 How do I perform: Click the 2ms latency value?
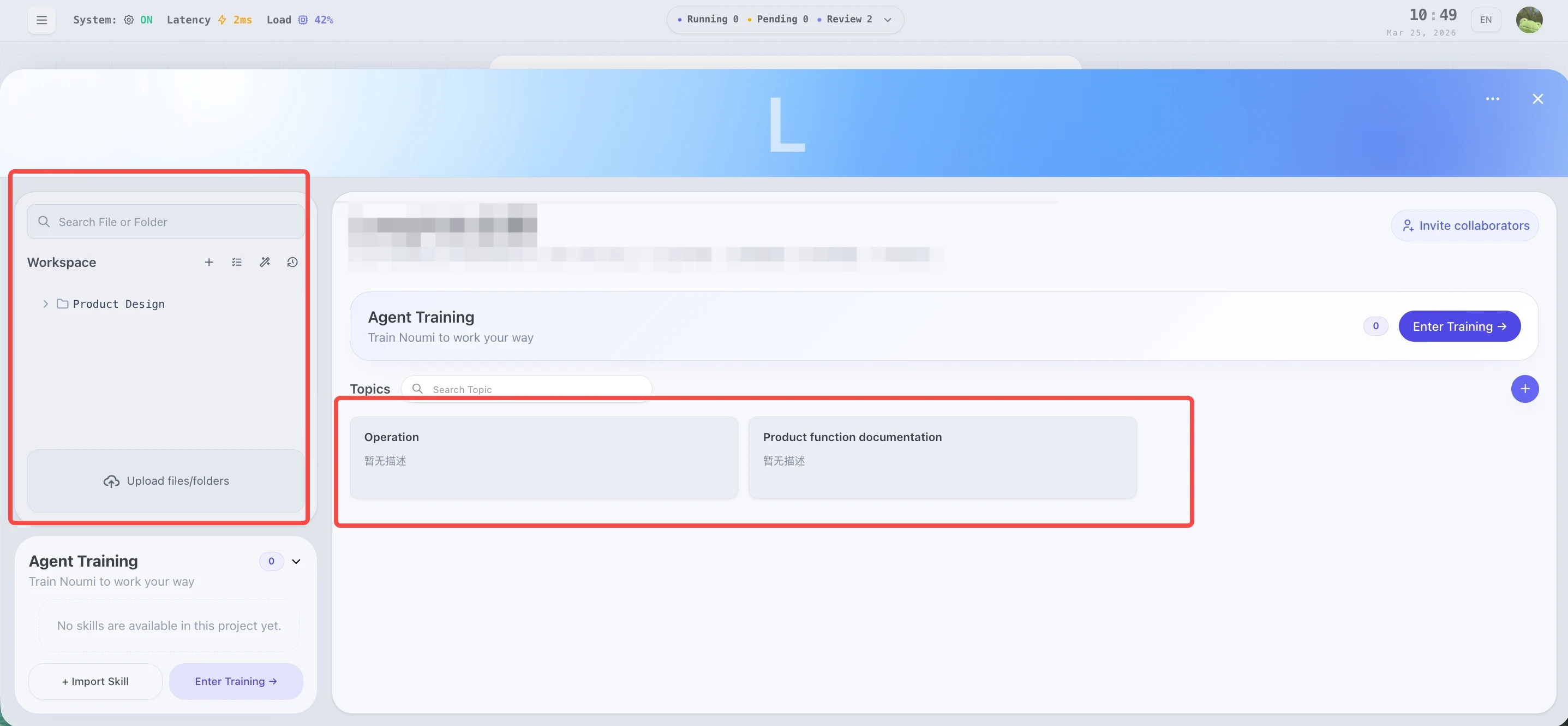242,20
